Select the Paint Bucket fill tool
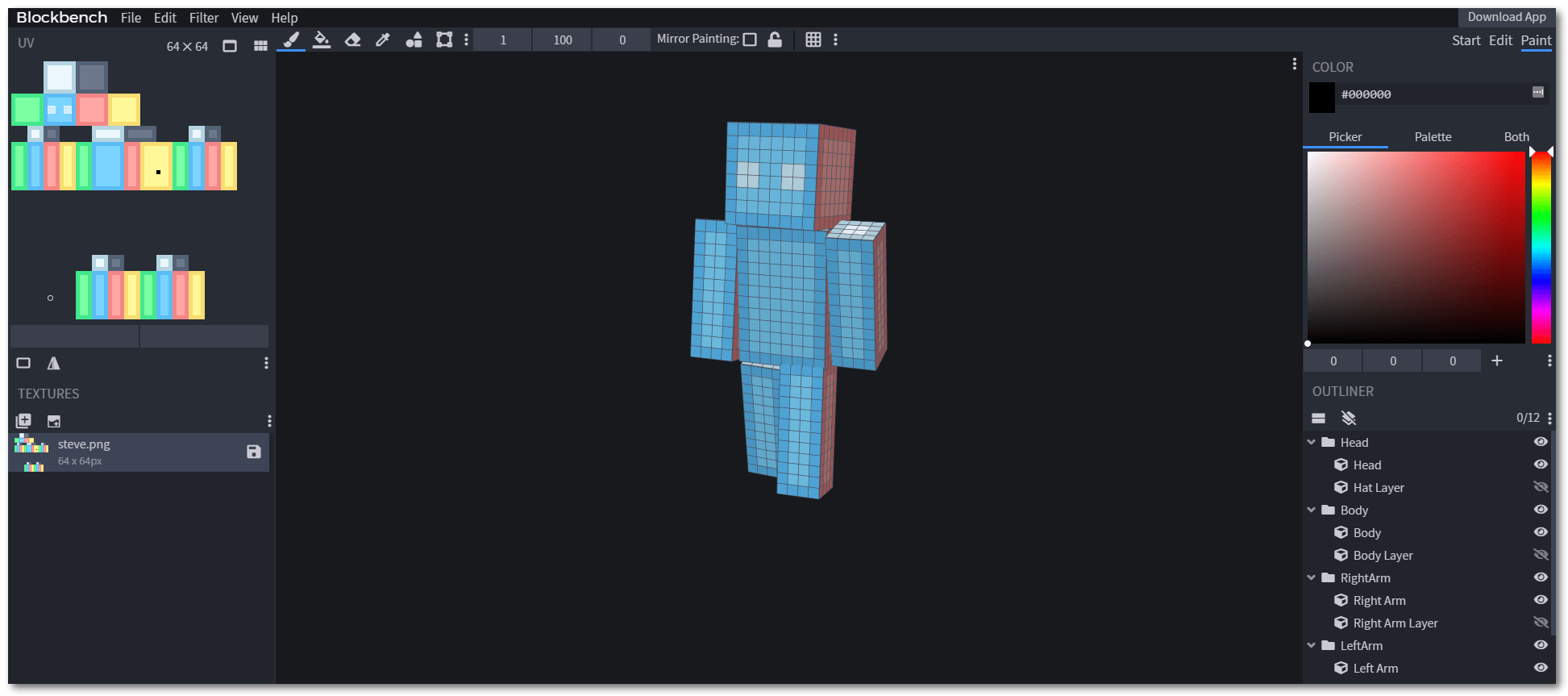Screen dimensions: 1568x696 [322, 40]
